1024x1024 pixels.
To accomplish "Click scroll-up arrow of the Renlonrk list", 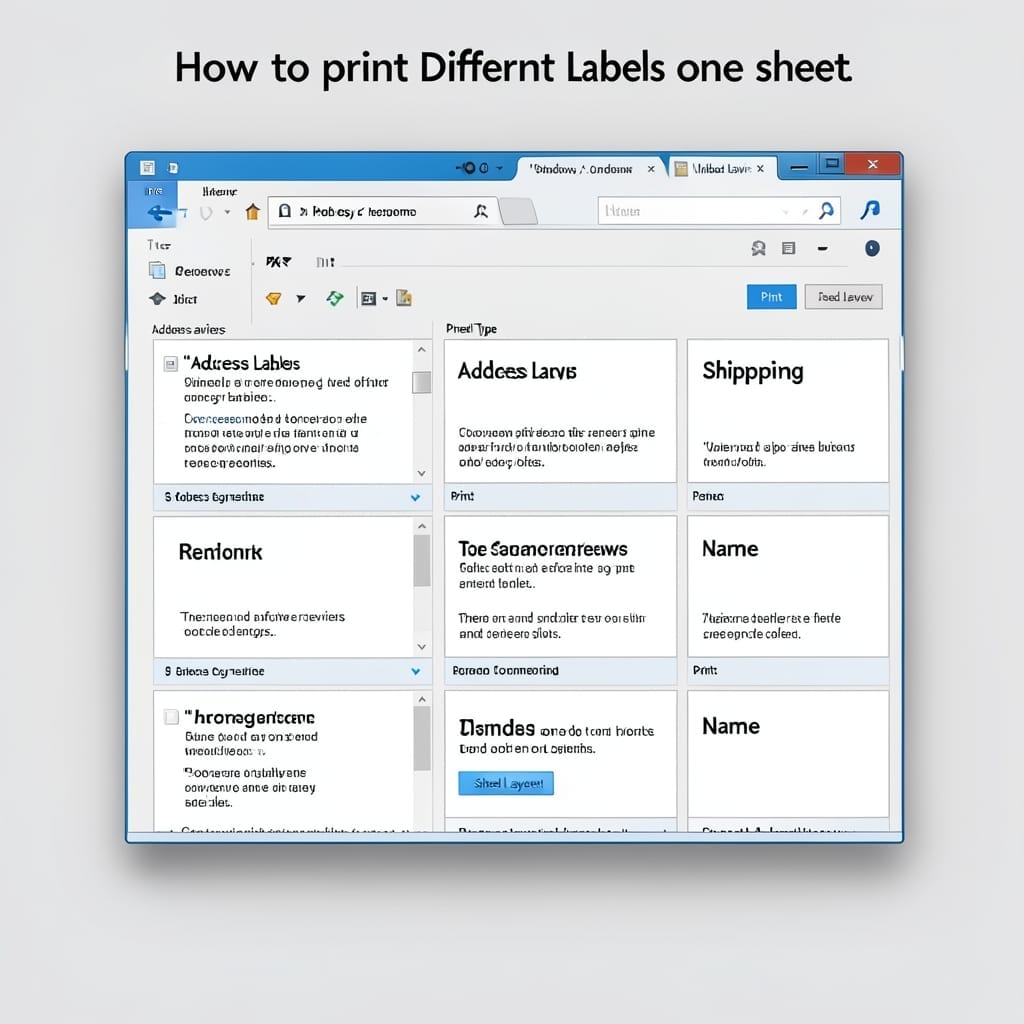I will click(x=422, y=526).
